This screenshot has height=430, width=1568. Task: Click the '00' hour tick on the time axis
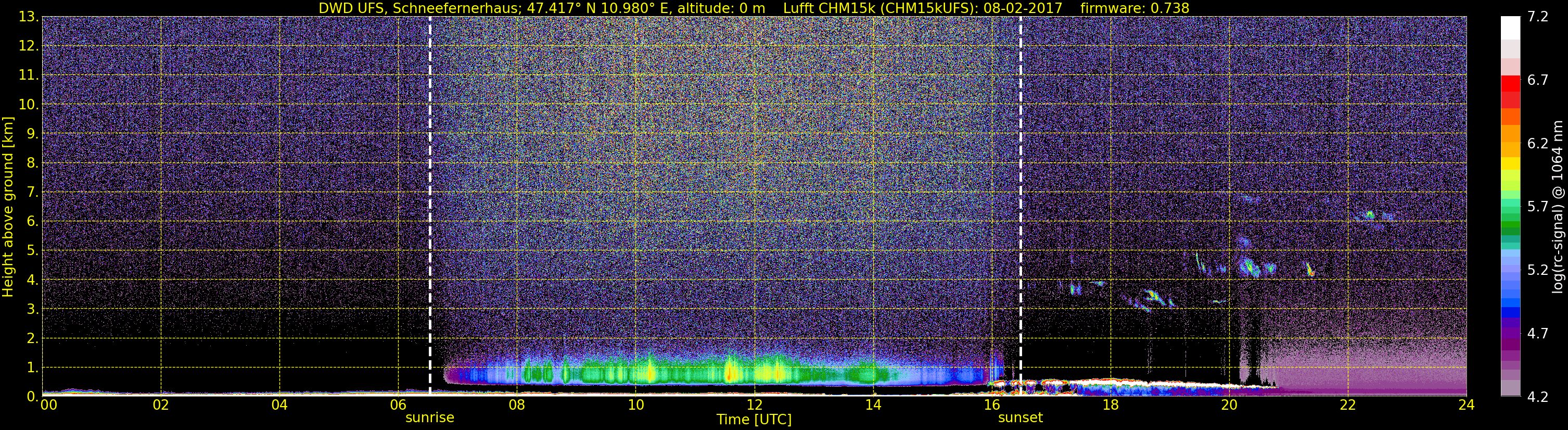pyautogui.click(x=48, y=405)
